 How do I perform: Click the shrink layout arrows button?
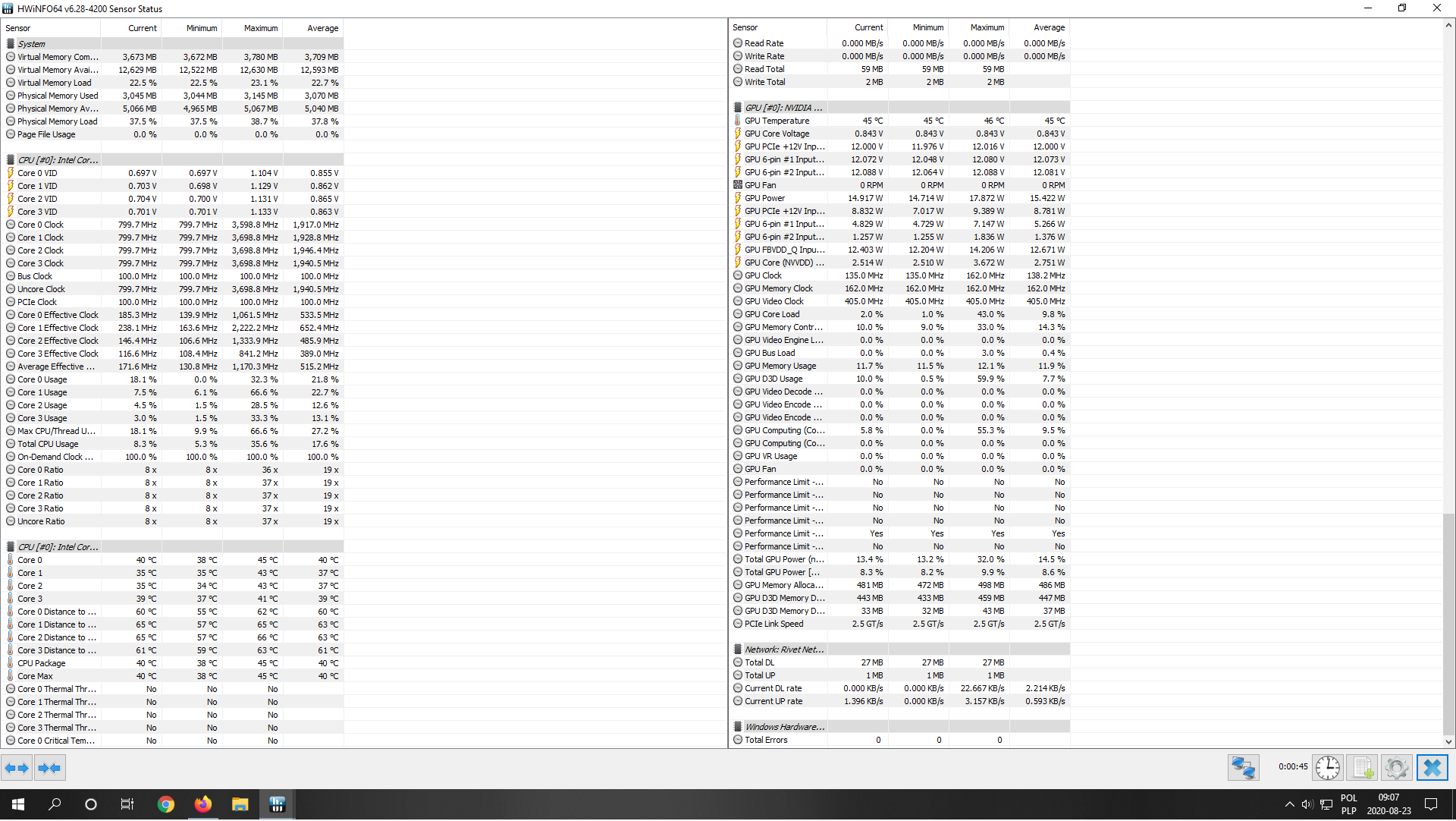[x=49, y=769]
